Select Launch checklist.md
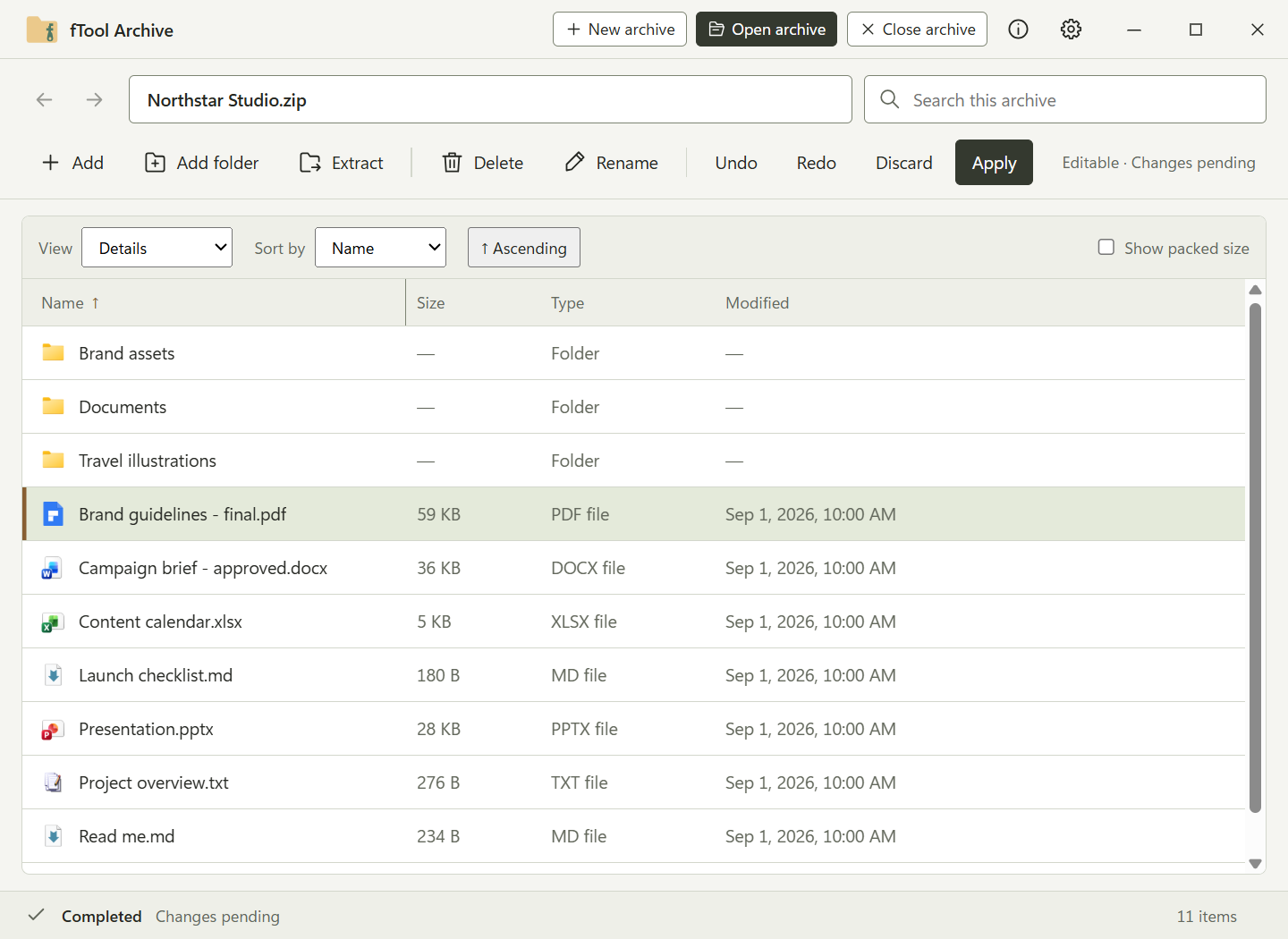The width and height of the screenshot is (1288, 939). pyautogui.click(x=156, y=675)
